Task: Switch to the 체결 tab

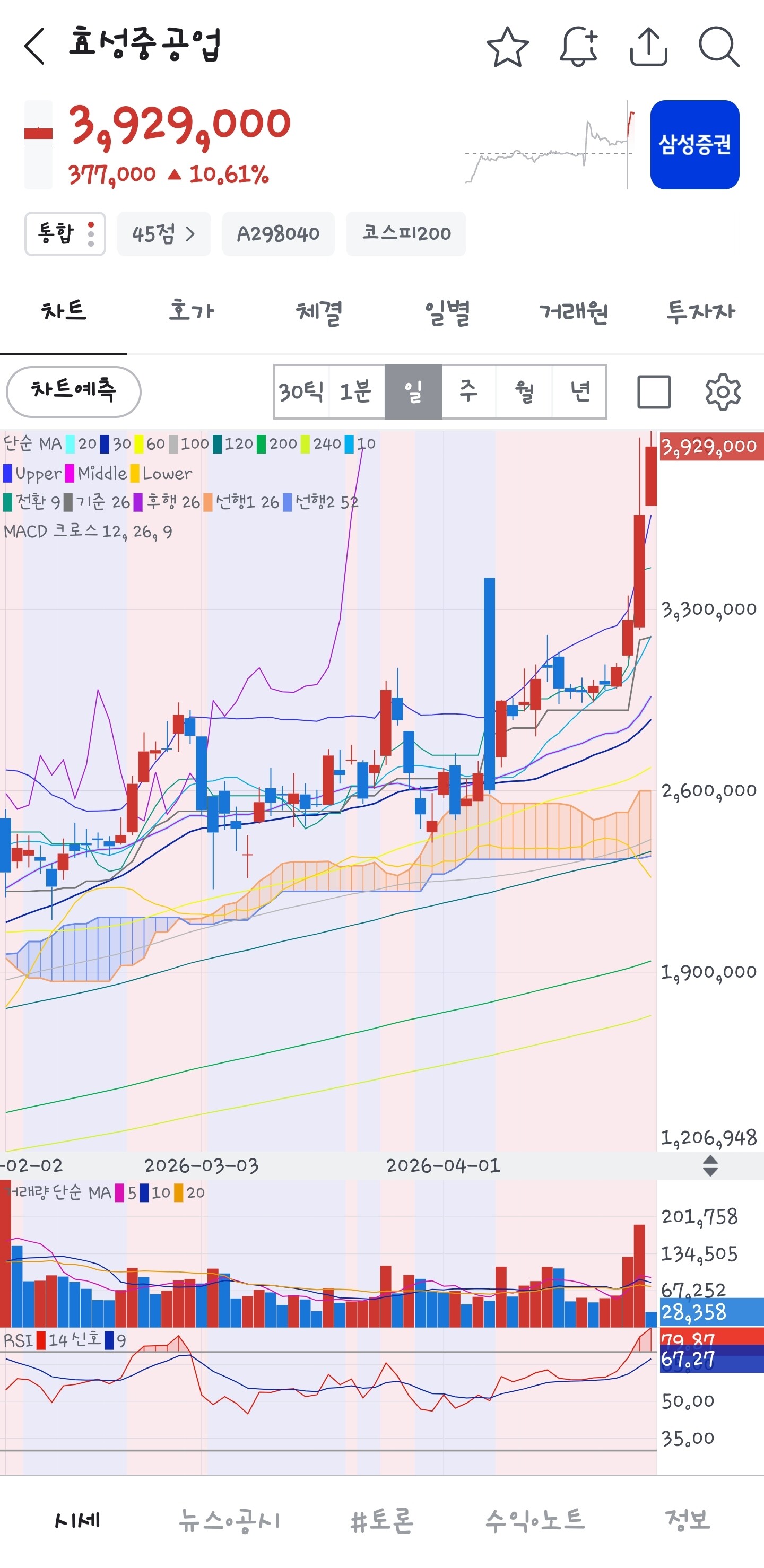Action: pyautogui.click(x=319, y=312)
